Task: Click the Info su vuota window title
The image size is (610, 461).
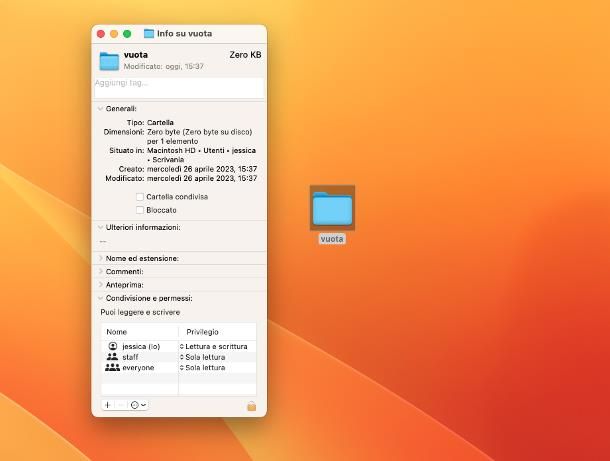Action: (184, 33)
